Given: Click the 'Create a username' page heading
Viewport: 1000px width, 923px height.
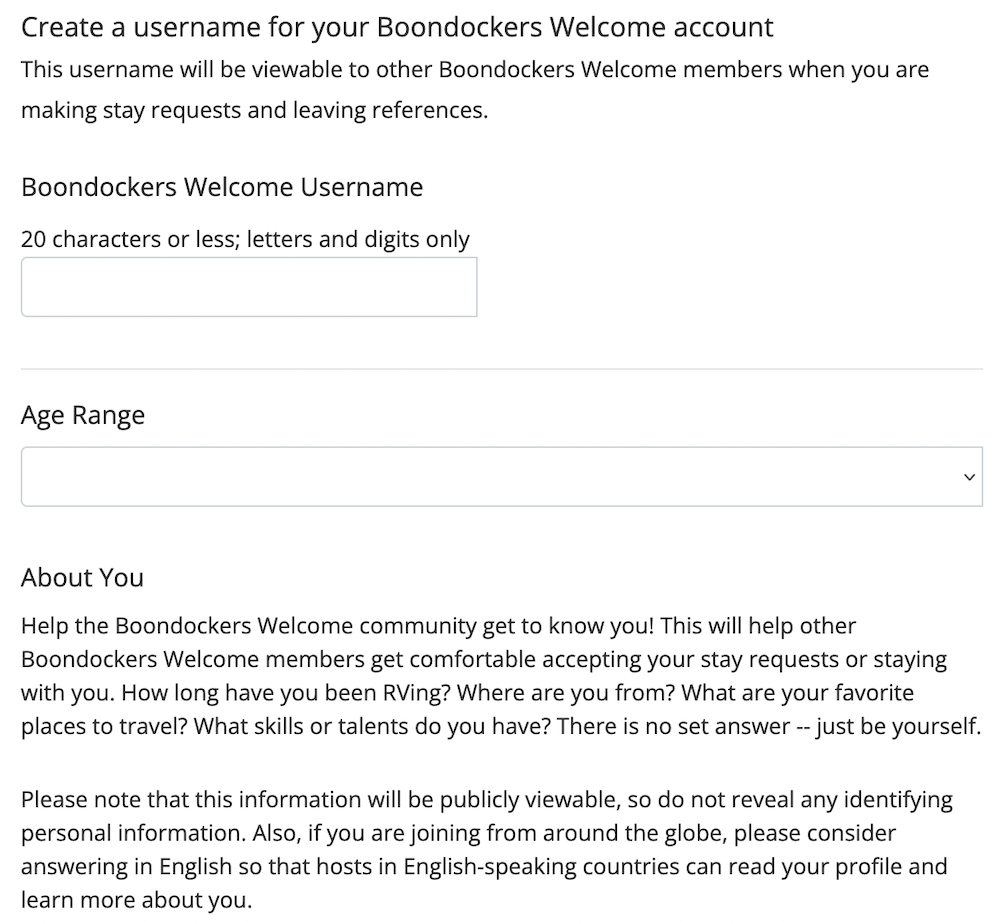Looking at the screenshot, I should (x=397, y=27).
